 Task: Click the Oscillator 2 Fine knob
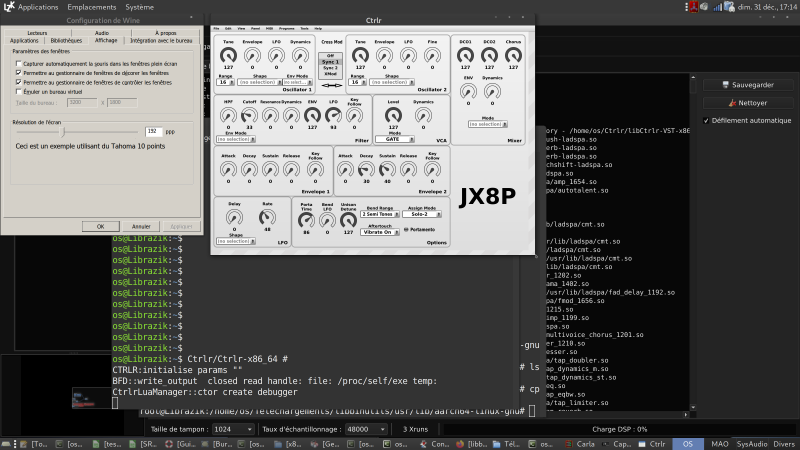point(432,55)
